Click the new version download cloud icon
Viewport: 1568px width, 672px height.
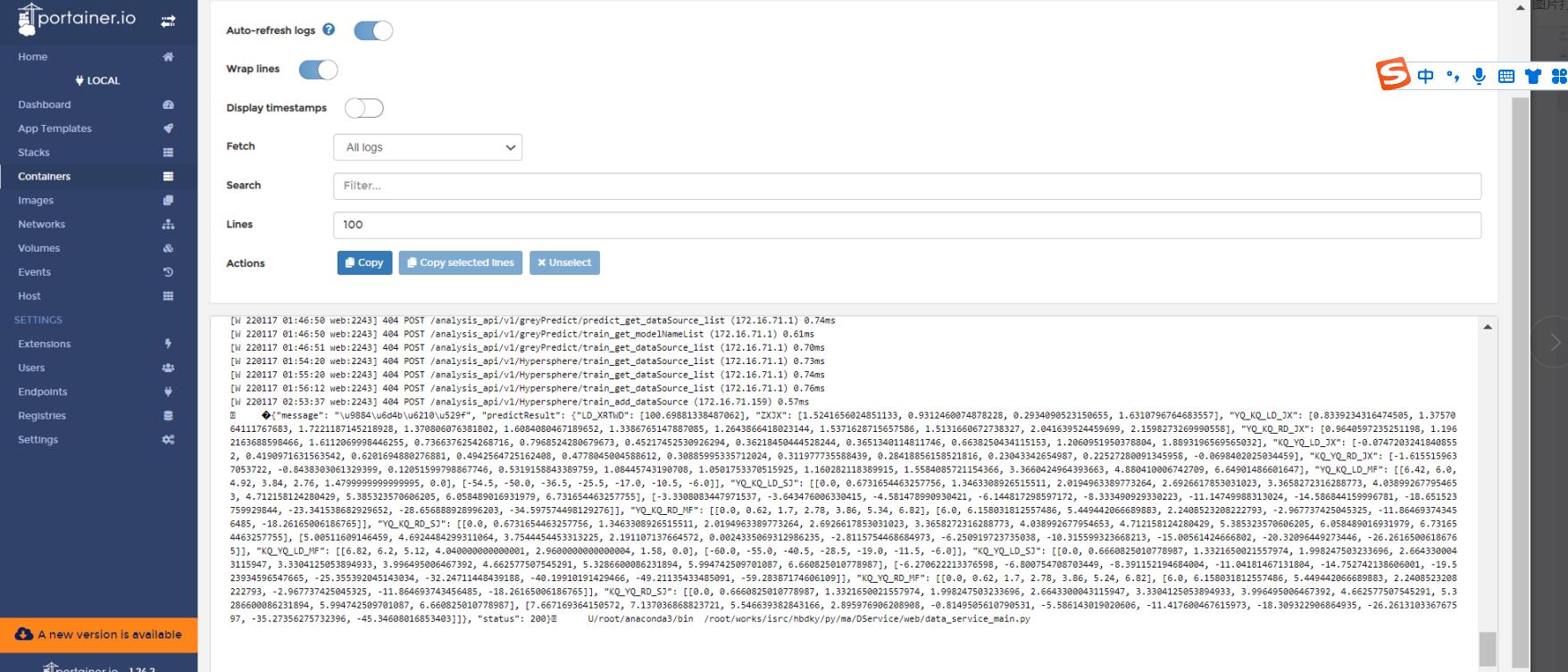point(24,635)
